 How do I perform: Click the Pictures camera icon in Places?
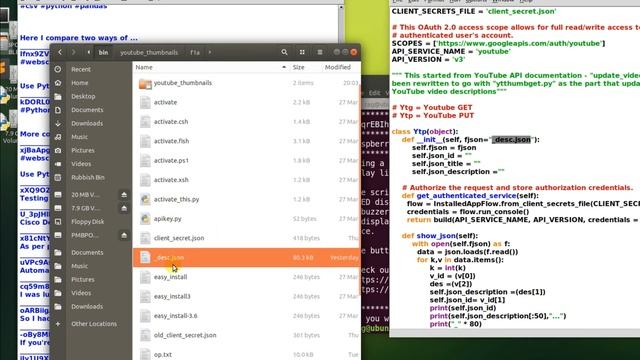(58, 150)
